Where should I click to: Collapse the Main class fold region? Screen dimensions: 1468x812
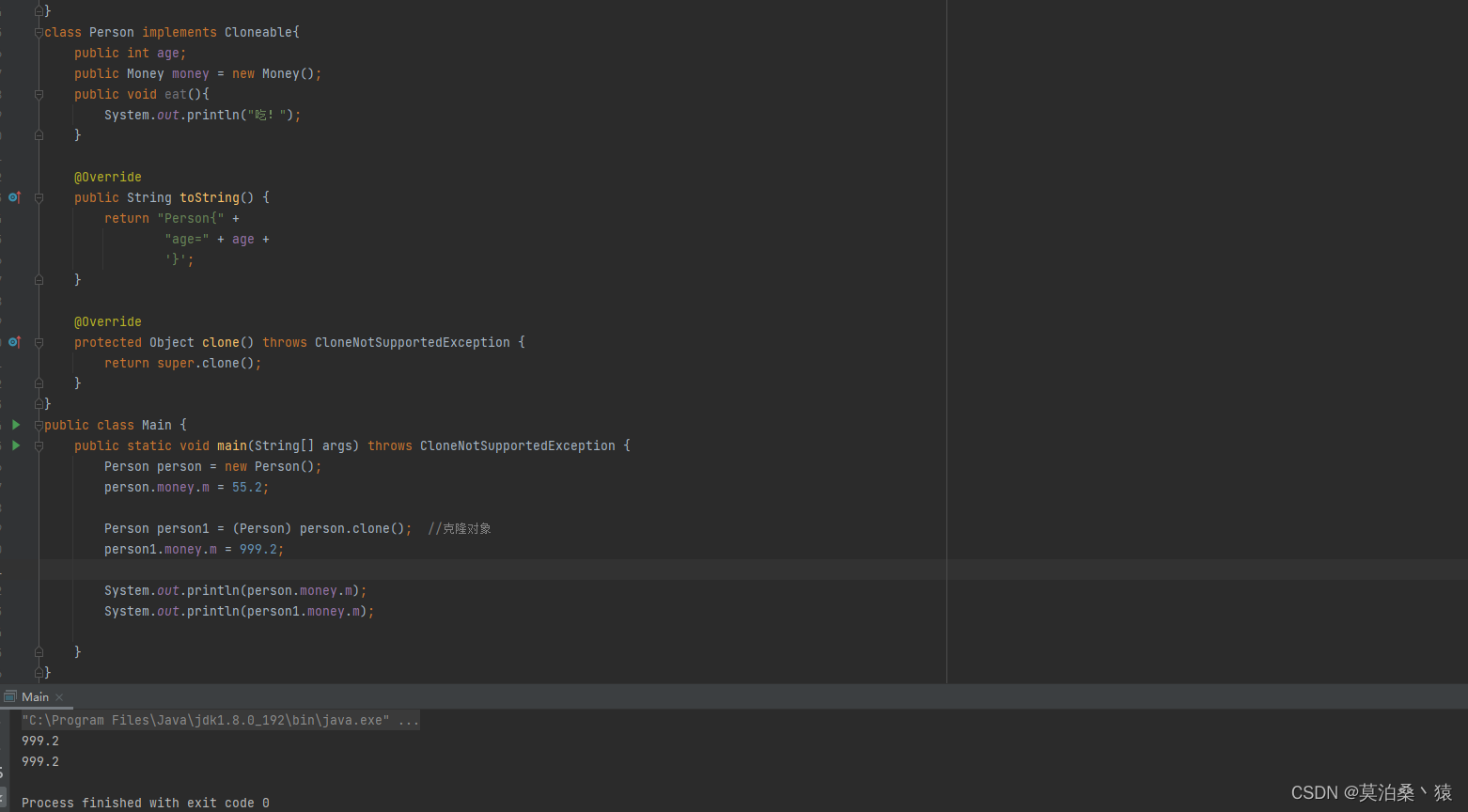point(38,425)
